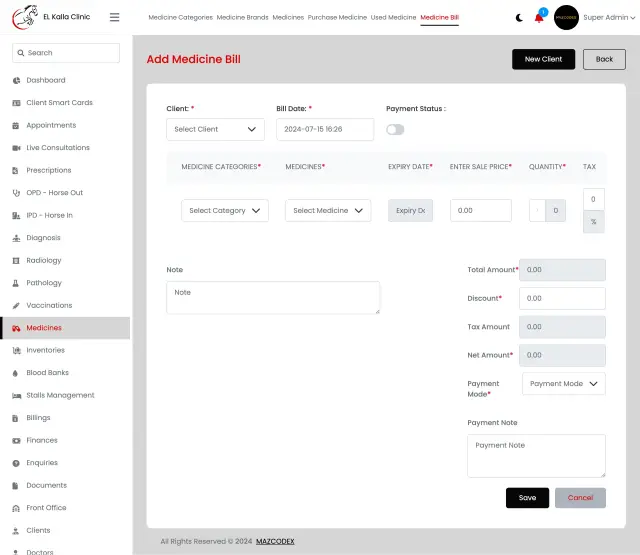
Task: Open Clients in the sidebar
Action: coord(38,531)
